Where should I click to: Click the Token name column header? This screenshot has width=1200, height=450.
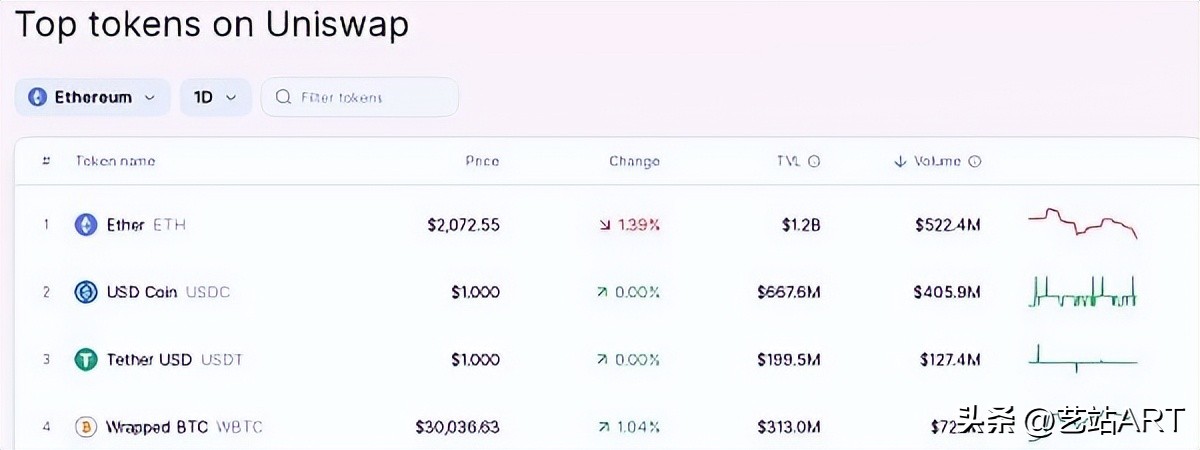[115, 161]
